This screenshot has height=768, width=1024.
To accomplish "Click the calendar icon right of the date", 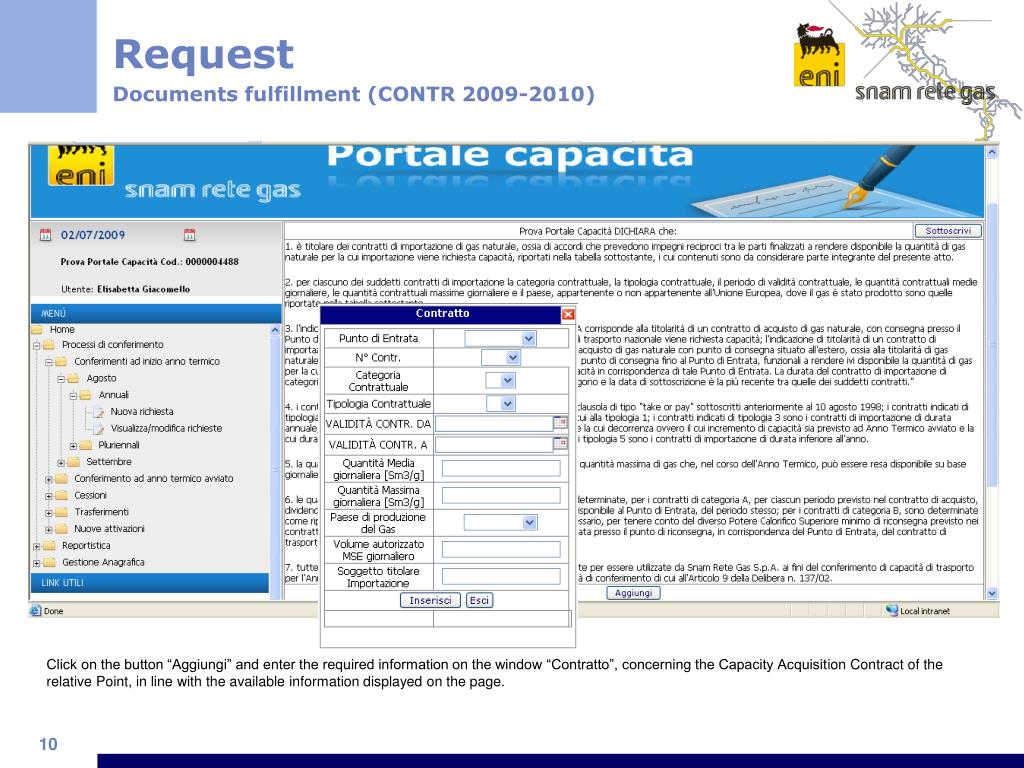I will (x=189, y=234).
